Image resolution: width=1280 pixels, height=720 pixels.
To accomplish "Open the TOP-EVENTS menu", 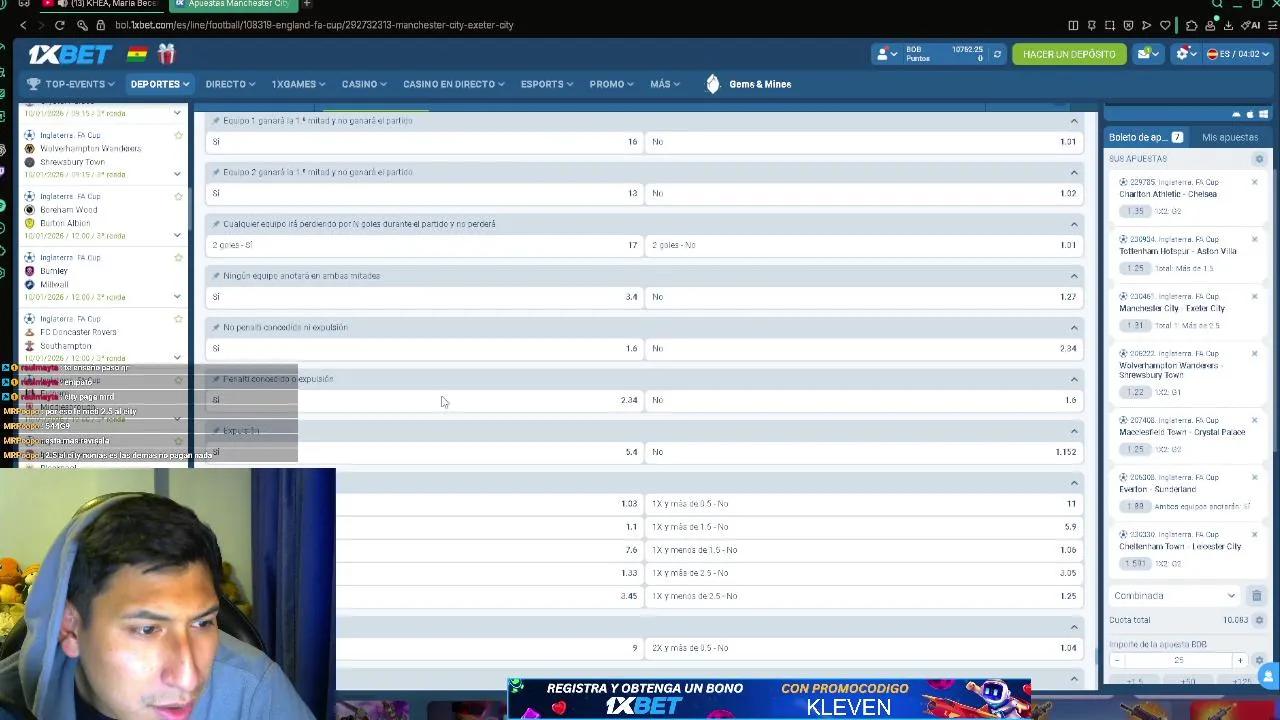I will tap(71, 84).
